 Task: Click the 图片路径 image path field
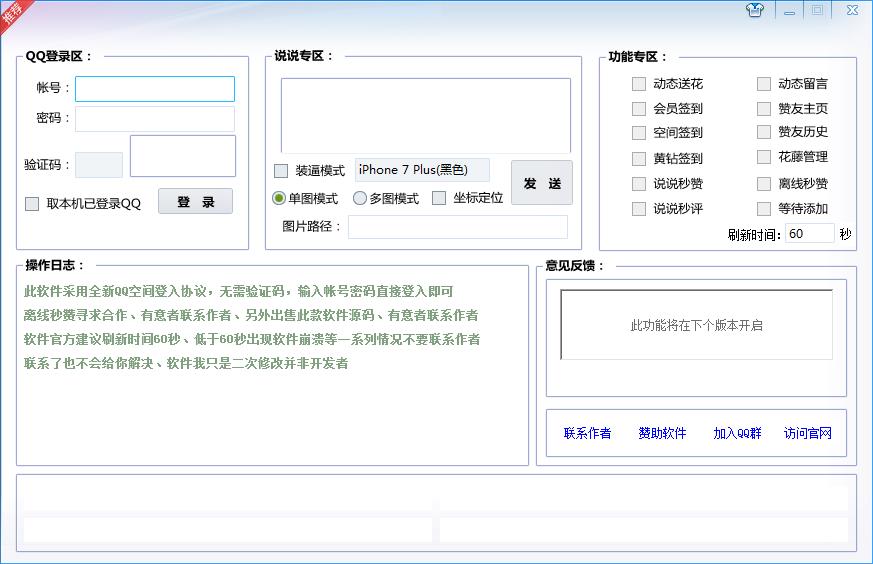[457, 227]
